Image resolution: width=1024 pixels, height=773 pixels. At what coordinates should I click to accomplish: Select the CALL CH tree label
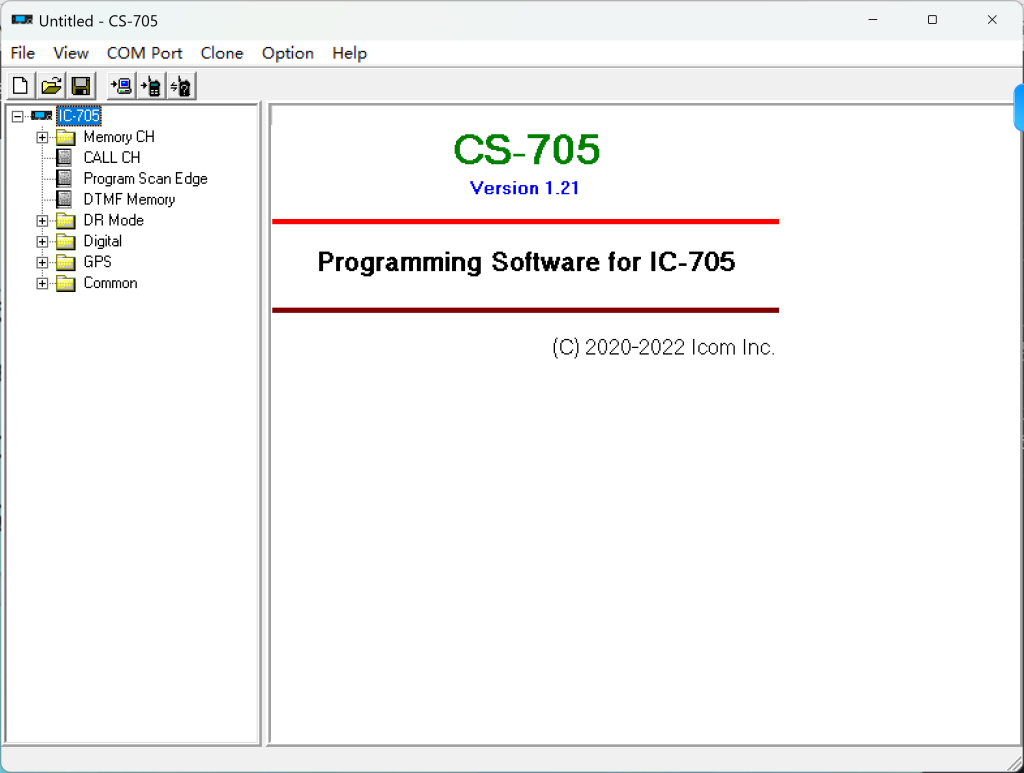coord(112,157)
